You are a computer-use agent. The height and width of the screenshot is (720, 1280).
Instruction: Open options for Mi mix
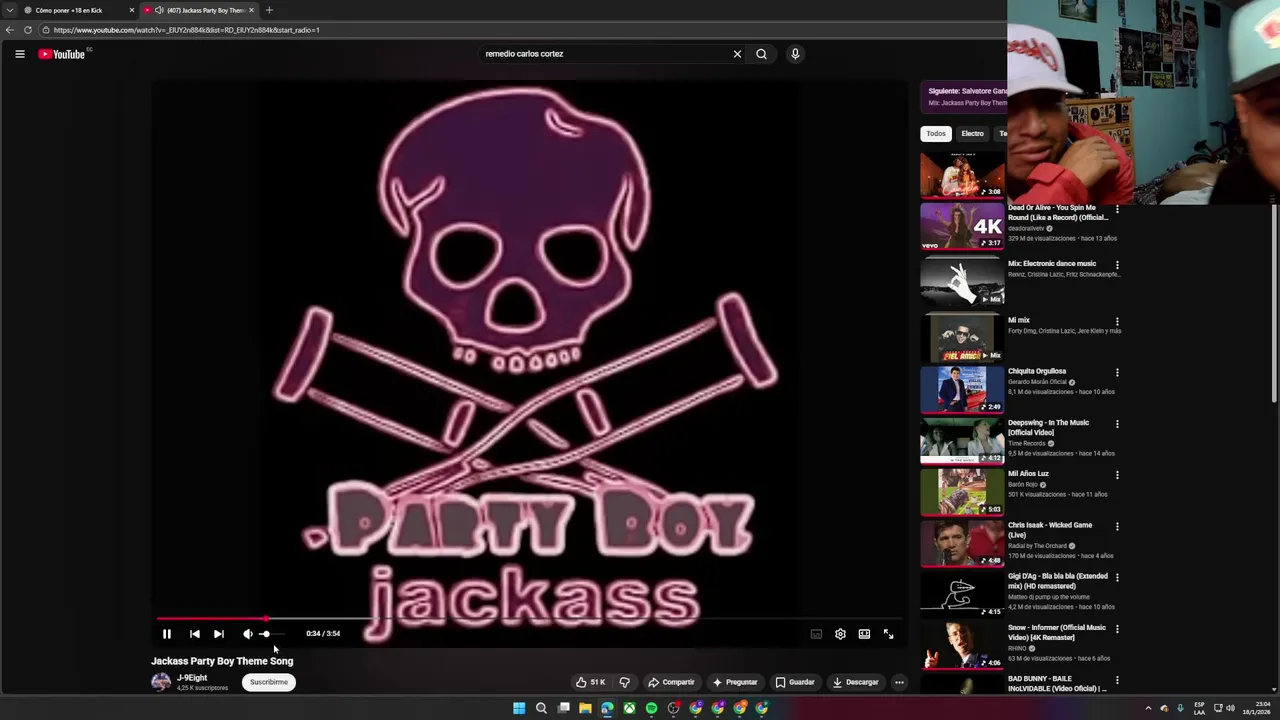point(1117,321)
